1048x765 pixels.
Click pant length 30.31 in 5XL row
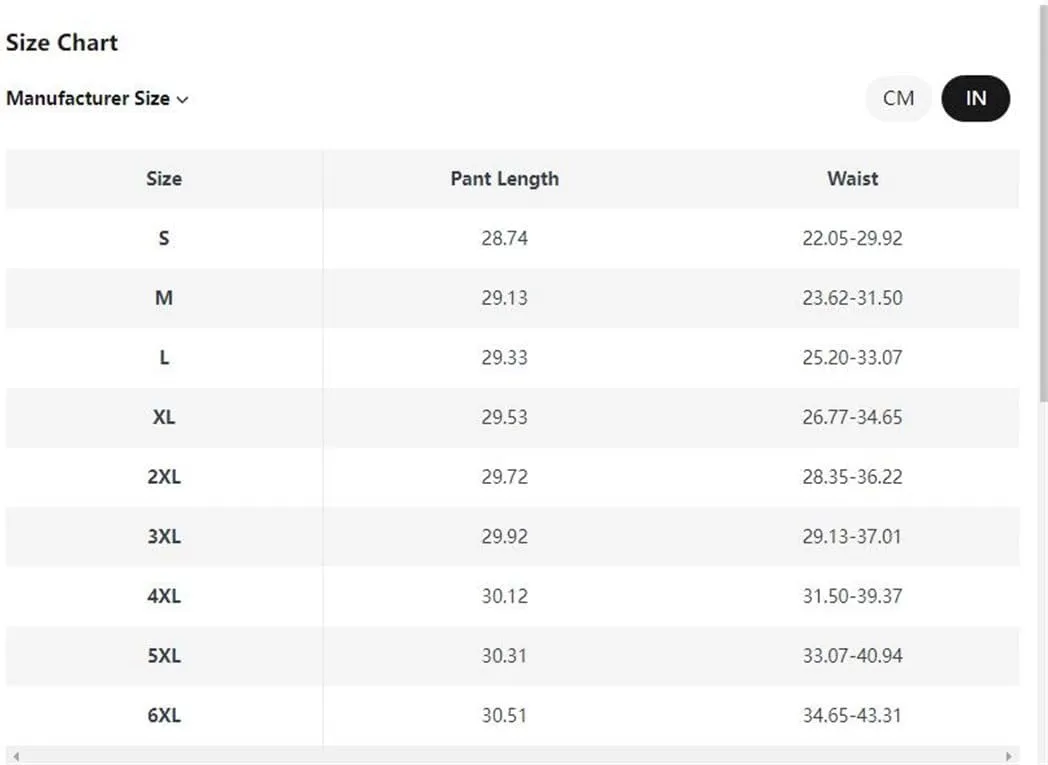[x=504, y=656]
